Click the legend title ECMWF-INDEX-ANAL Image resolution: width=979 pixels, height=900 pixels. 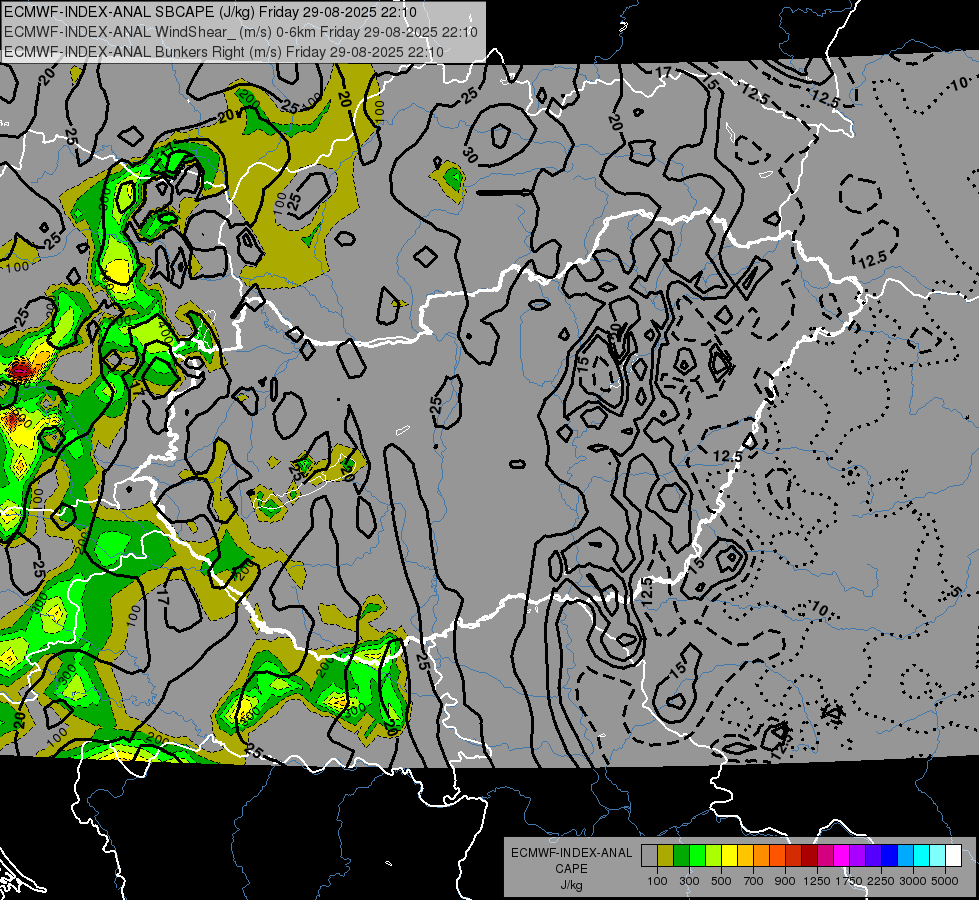coord(571,853)
